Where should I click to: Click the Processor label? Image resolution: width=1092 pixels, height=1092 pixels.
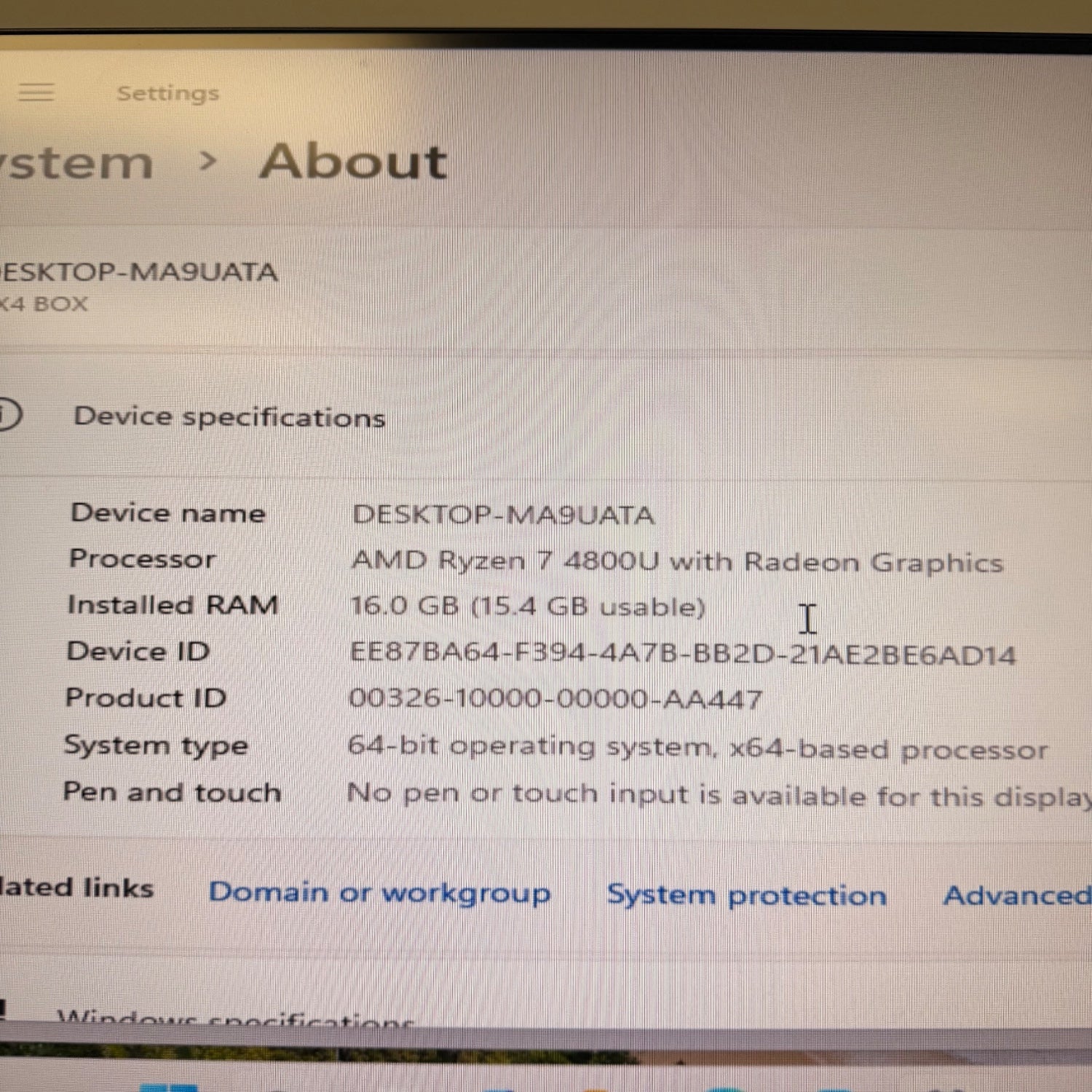(x=142, y=559)
